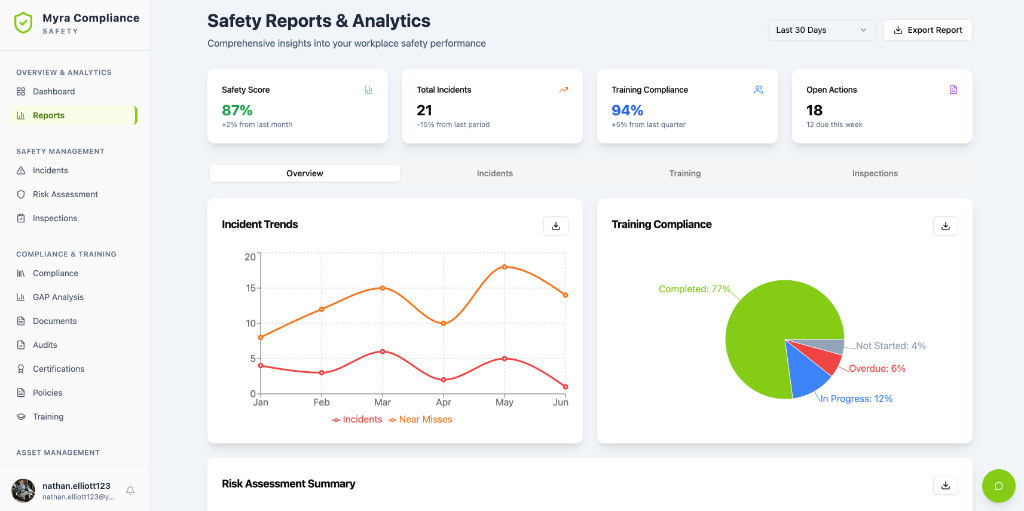1024x511 pixels.
Task: Open the Last 30 Days dropdown
Action: point(822,30)
